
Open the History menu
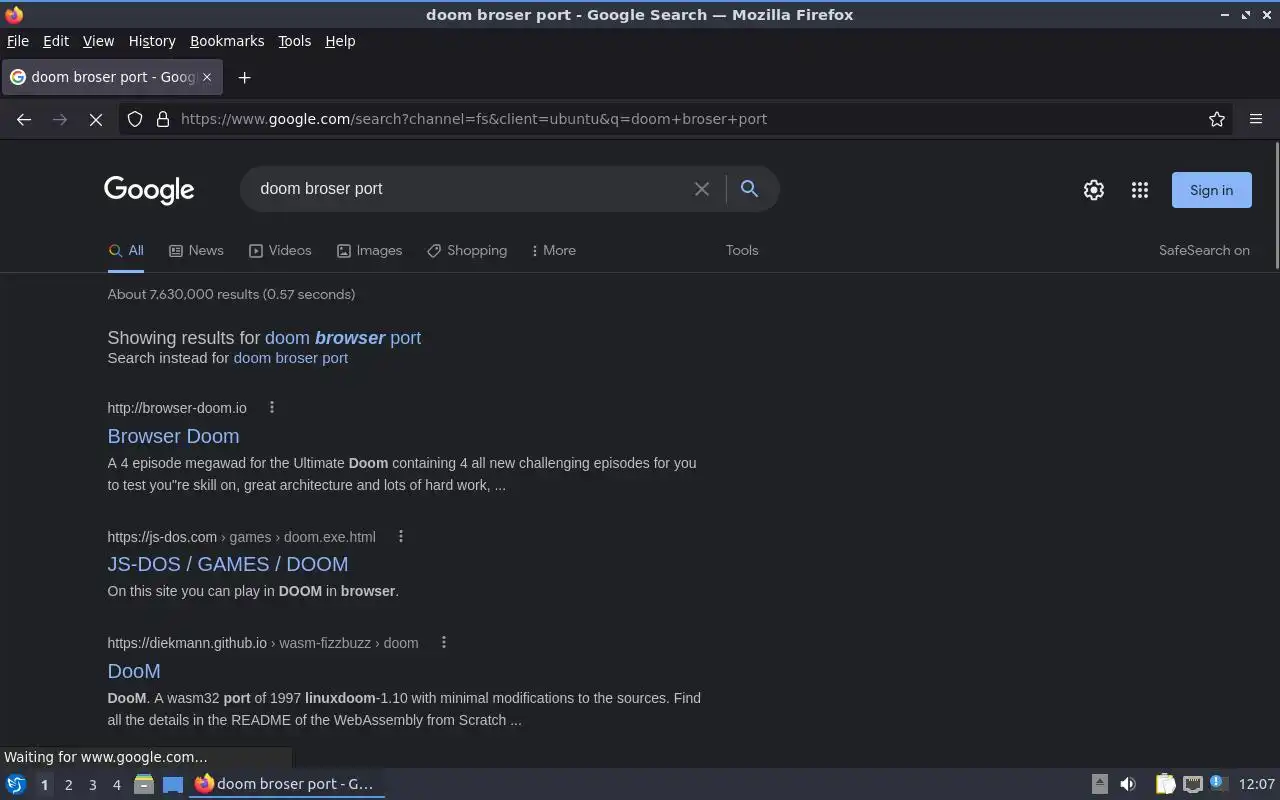click(x=152, y=41)
